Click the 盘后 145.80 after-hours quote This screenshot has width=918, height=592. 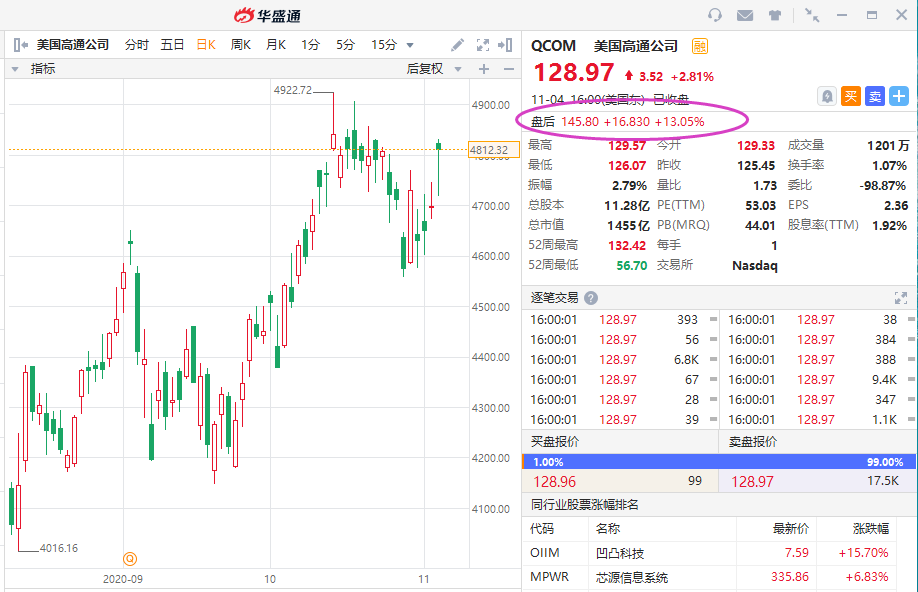pyautogui.click(x=617, y=122)
